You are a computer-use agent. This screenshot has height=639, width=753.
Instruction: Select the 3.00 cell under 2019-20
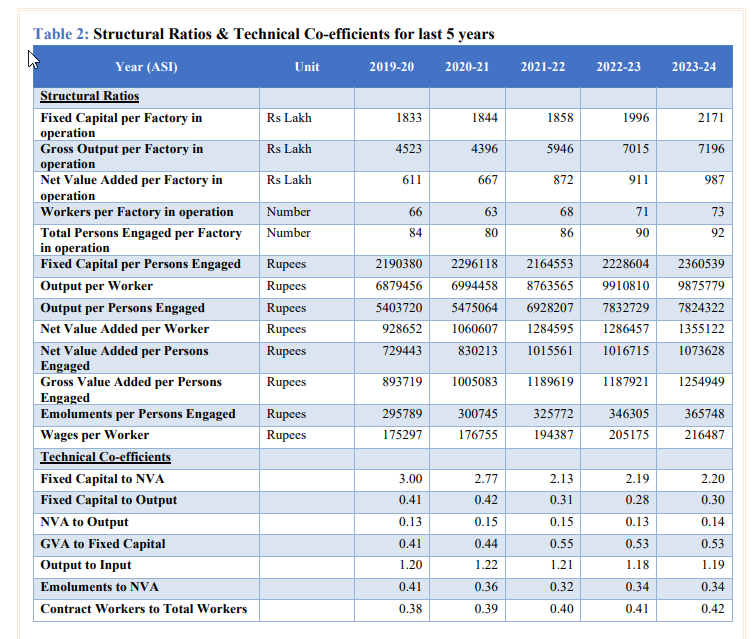(410, 479)
